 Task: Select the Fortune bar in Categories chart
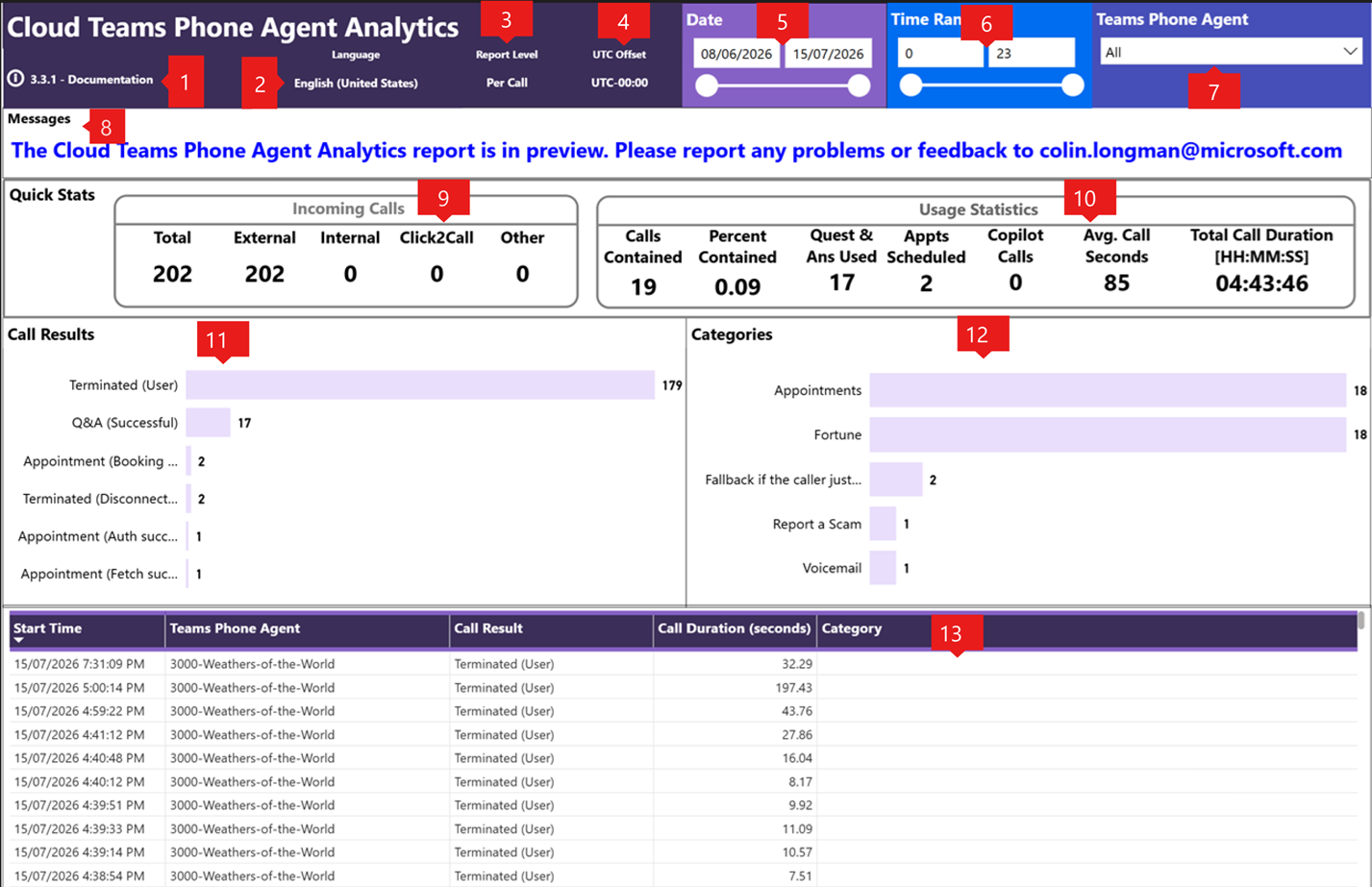[1108, 434]
